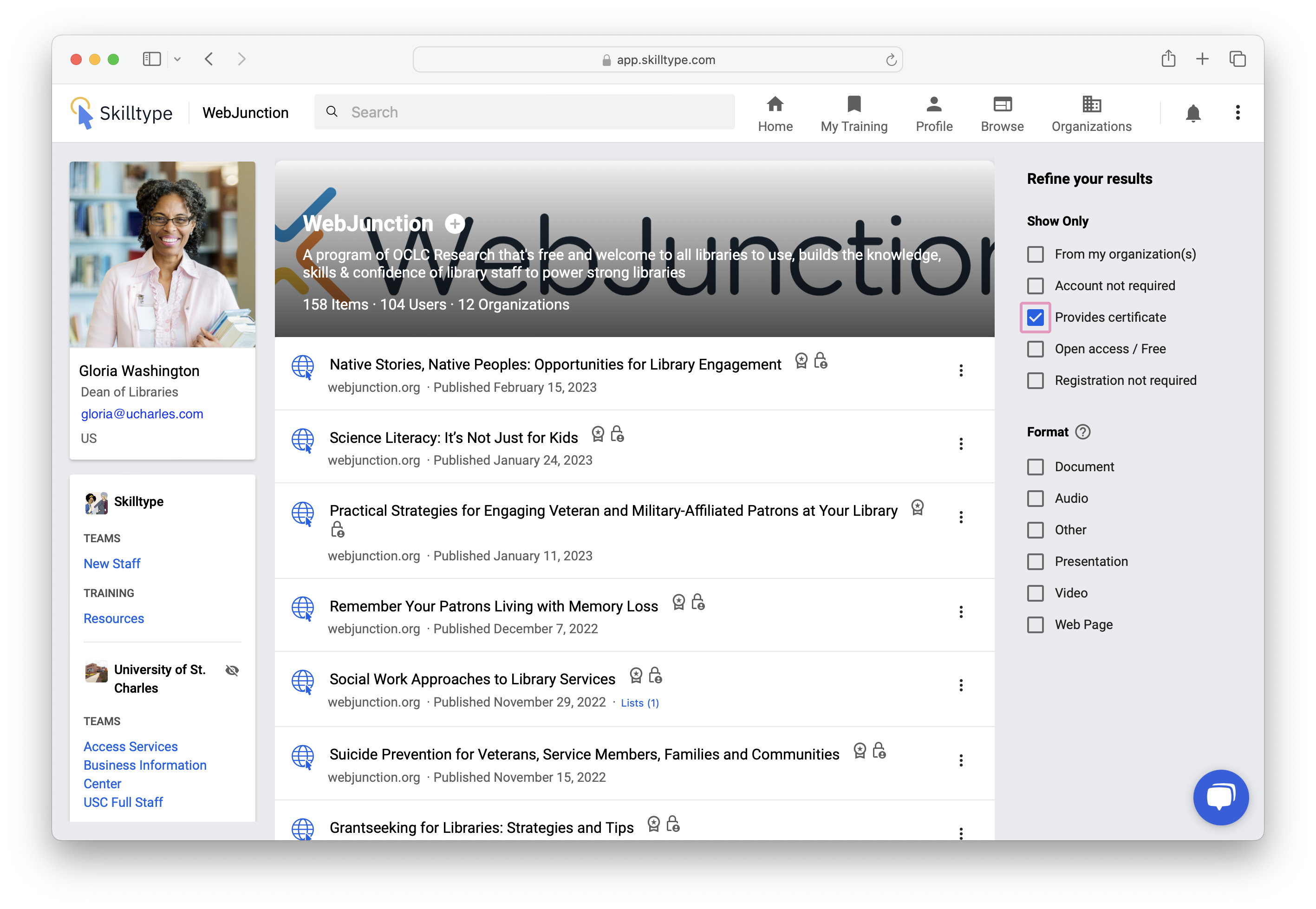
Task: Click the Skilltype logo
Action: click(122, 113)
